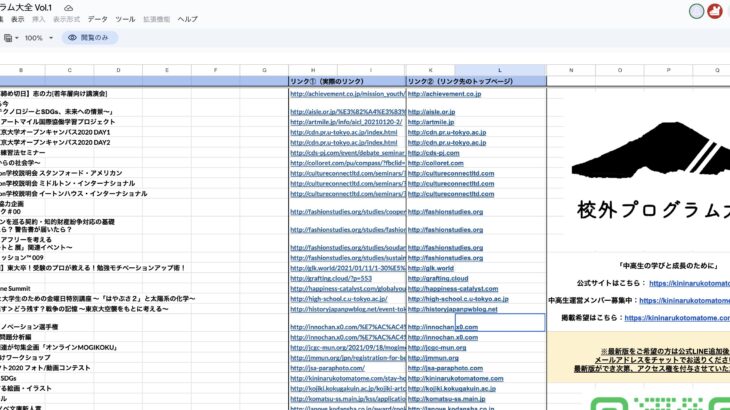Open the greyed 拡張機能 menu

[x=156, y=19]
